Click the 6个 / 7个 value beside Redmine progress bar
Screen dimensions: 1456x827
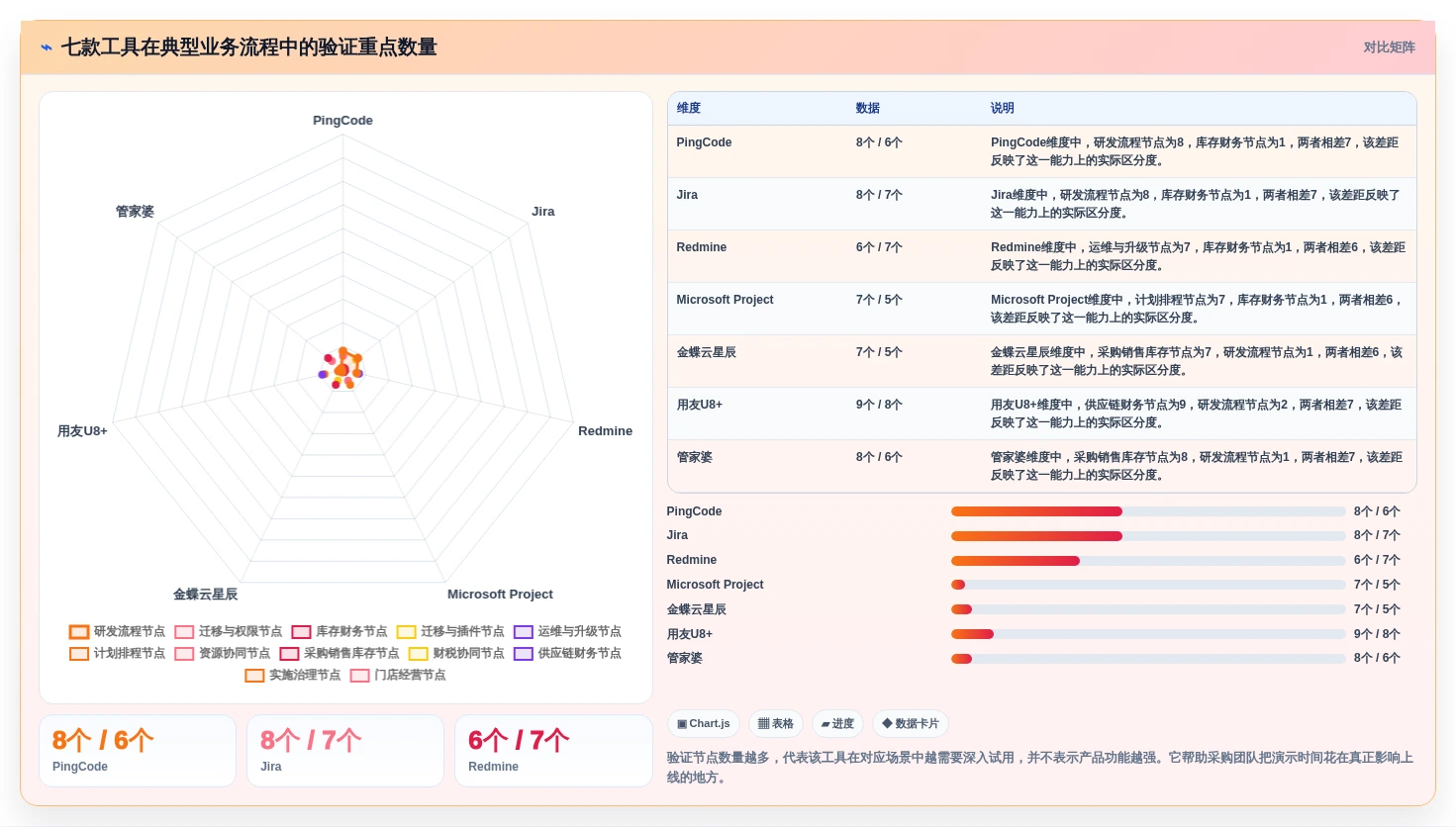coord(1377,561)
